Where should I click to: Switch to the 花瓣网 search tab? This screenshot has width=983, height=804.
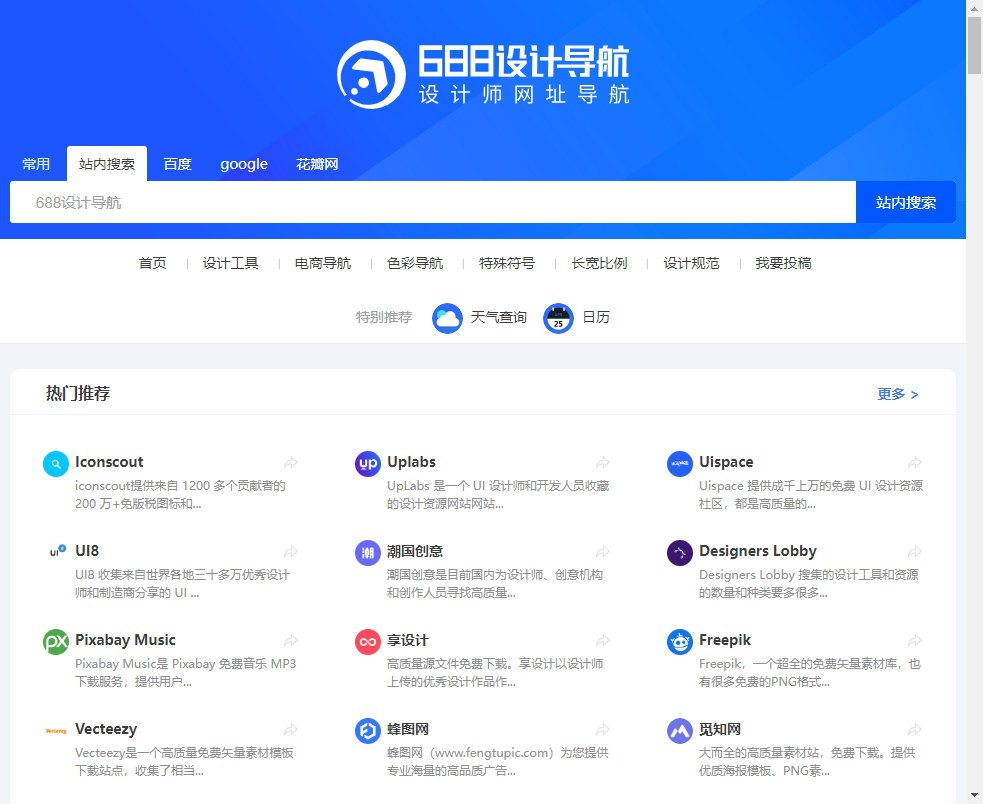coord(317,164)
